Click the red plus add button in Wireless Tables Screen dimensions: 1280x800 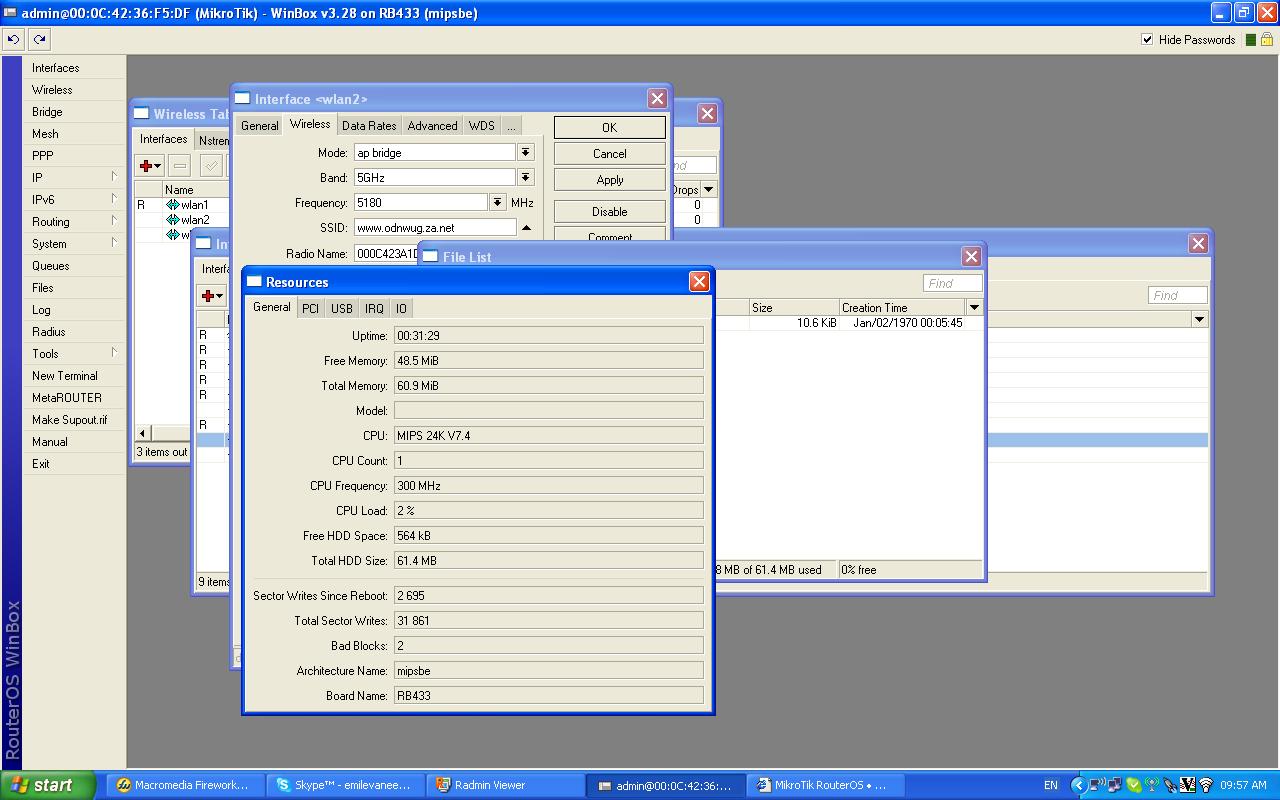(x=150, y=166)
